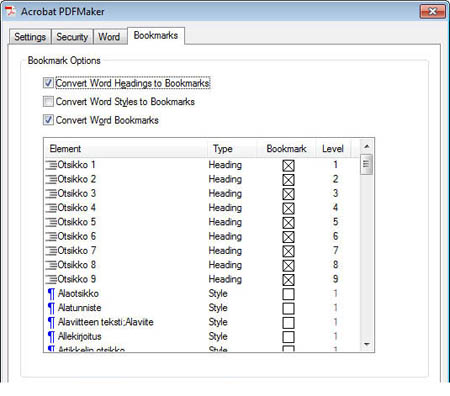The width and height of the screenshot is (450, 396).
Task: Switch to the Settings tab
Action: 30,37
